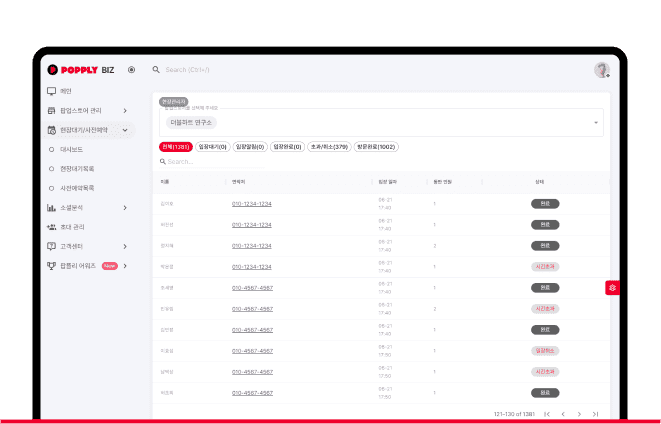The width and height of the screenshot is (661, 424).
Task: Go to the previous page of results
Action: [563, 414]
